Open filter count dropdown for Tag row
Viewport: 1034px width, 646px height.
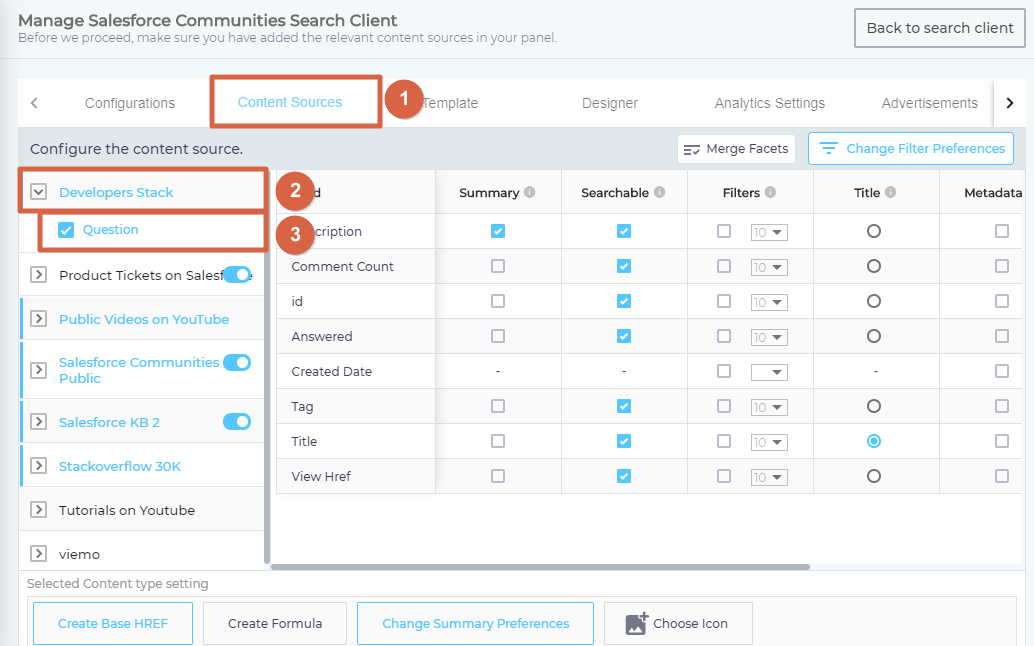point(769,407)
